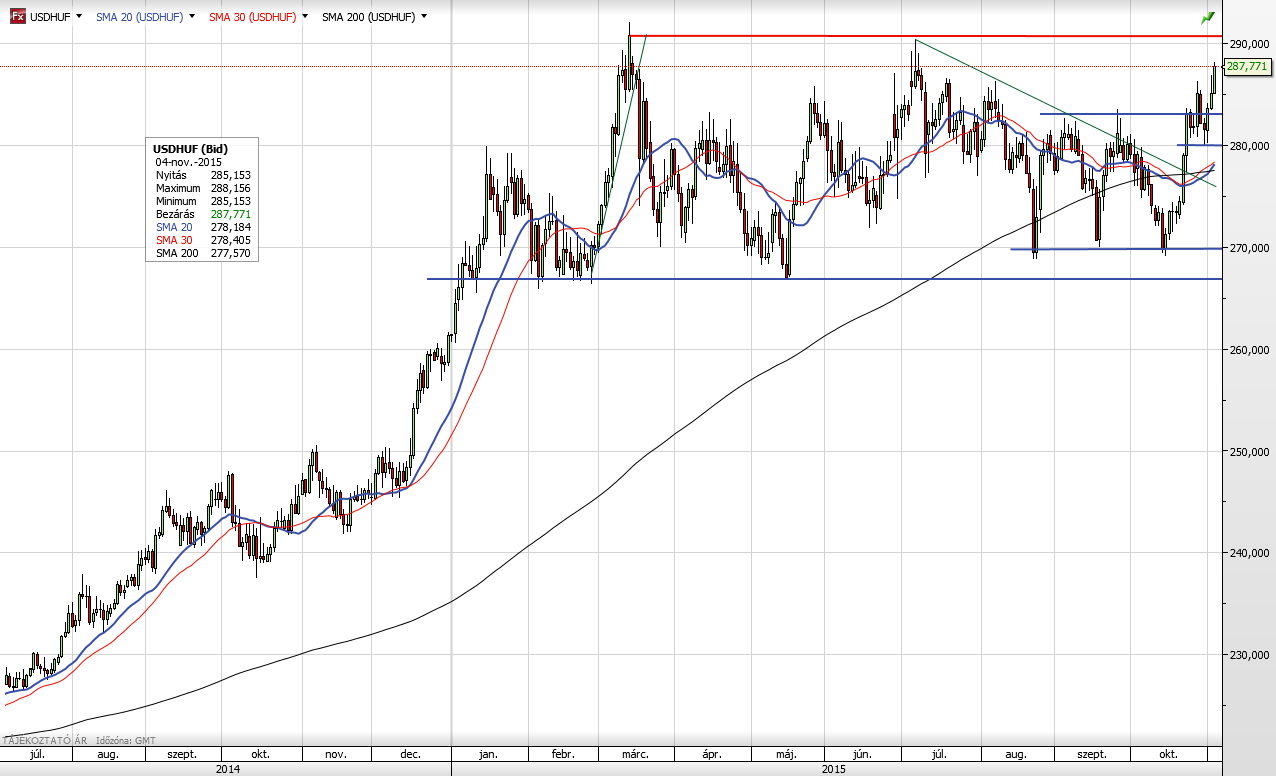Click the 290,000 price axis label

tap(1250, 44)
